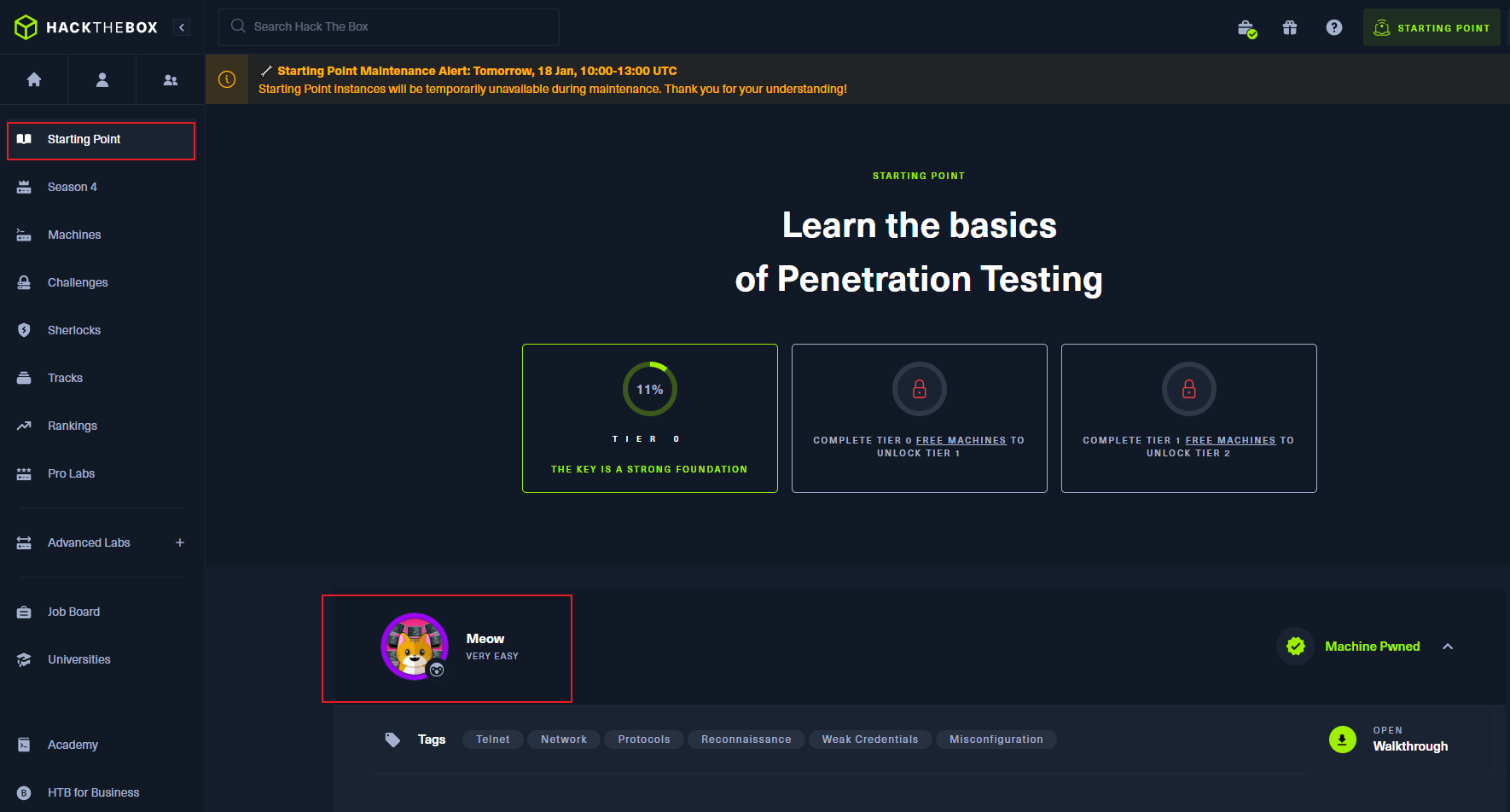
Task: Click the maintenance alert info icon
Action: (x=227, y=79)
